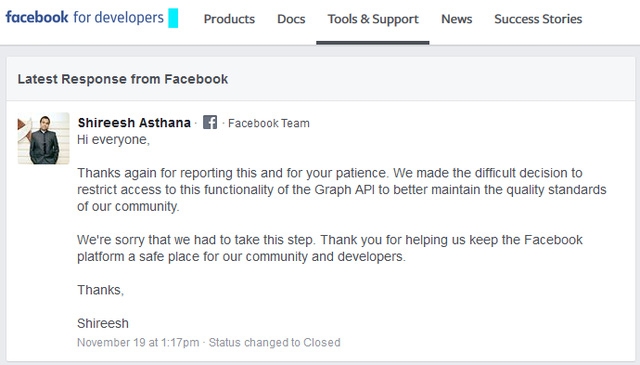Click the Facebook 'f' logo icon beside author name
640x365 pixels.
click(210, 122)
